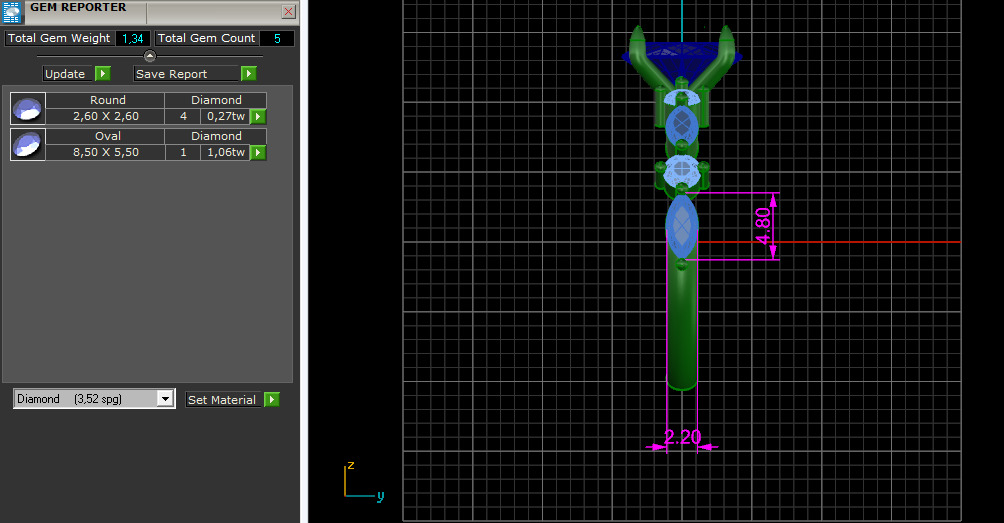Click the 8,50 X 5,50 size cell
Screen dimensions: 1004x523
(106, 152)
